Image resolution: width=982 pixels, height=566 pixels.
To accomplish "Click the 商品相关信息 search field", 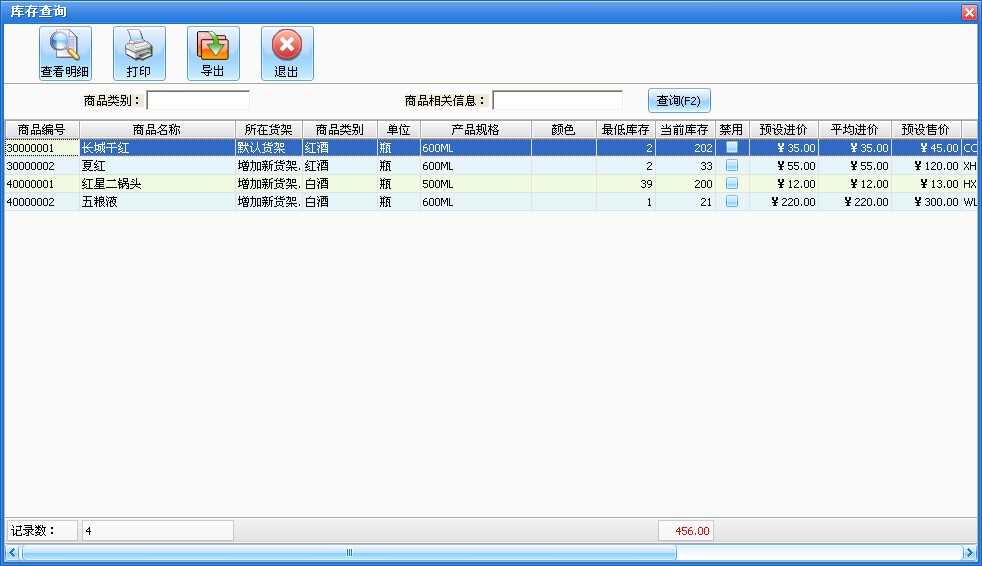I will point(557,100).
